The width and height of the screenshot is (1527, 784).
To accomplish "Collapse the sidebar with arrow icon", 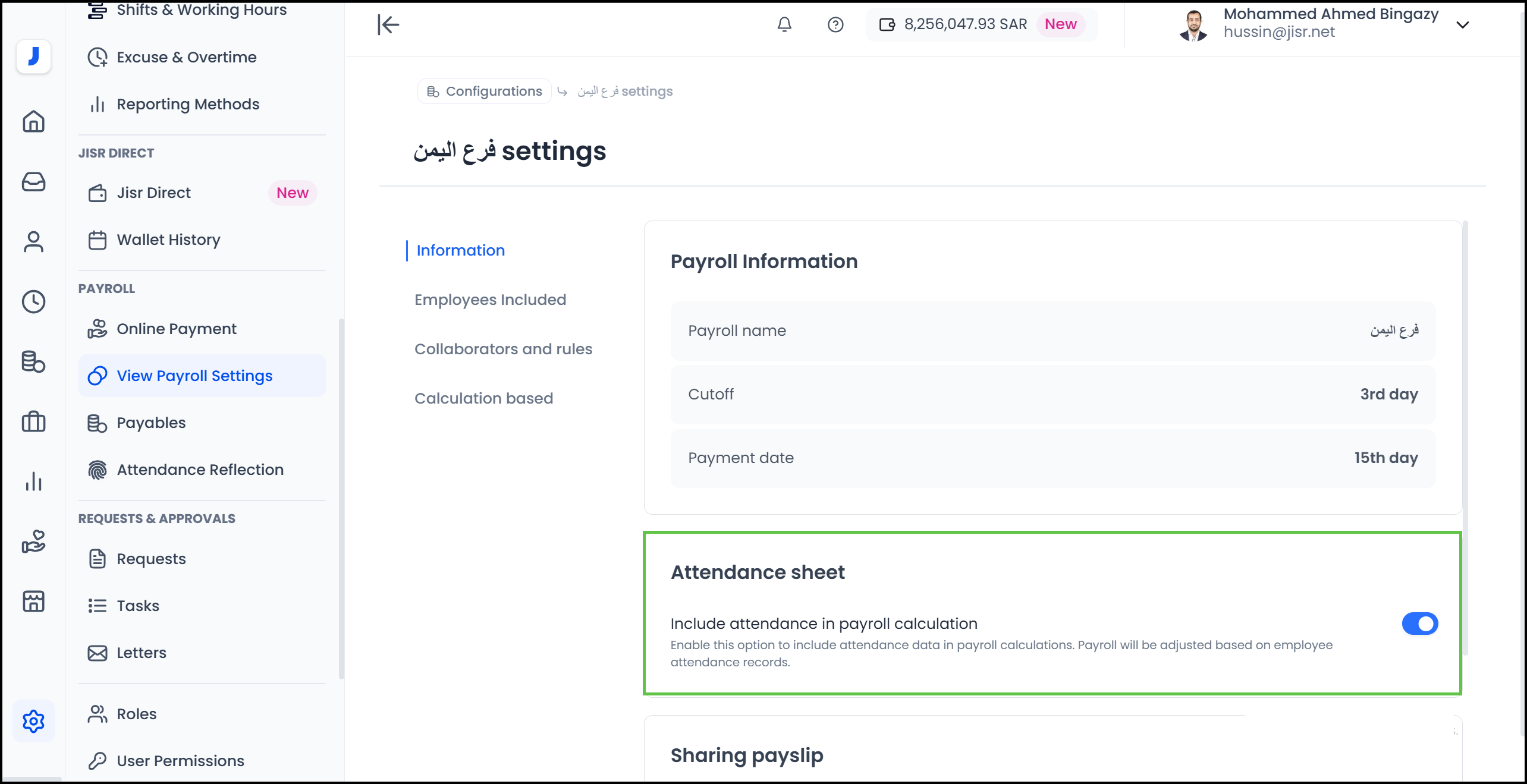I will [388, 24].
